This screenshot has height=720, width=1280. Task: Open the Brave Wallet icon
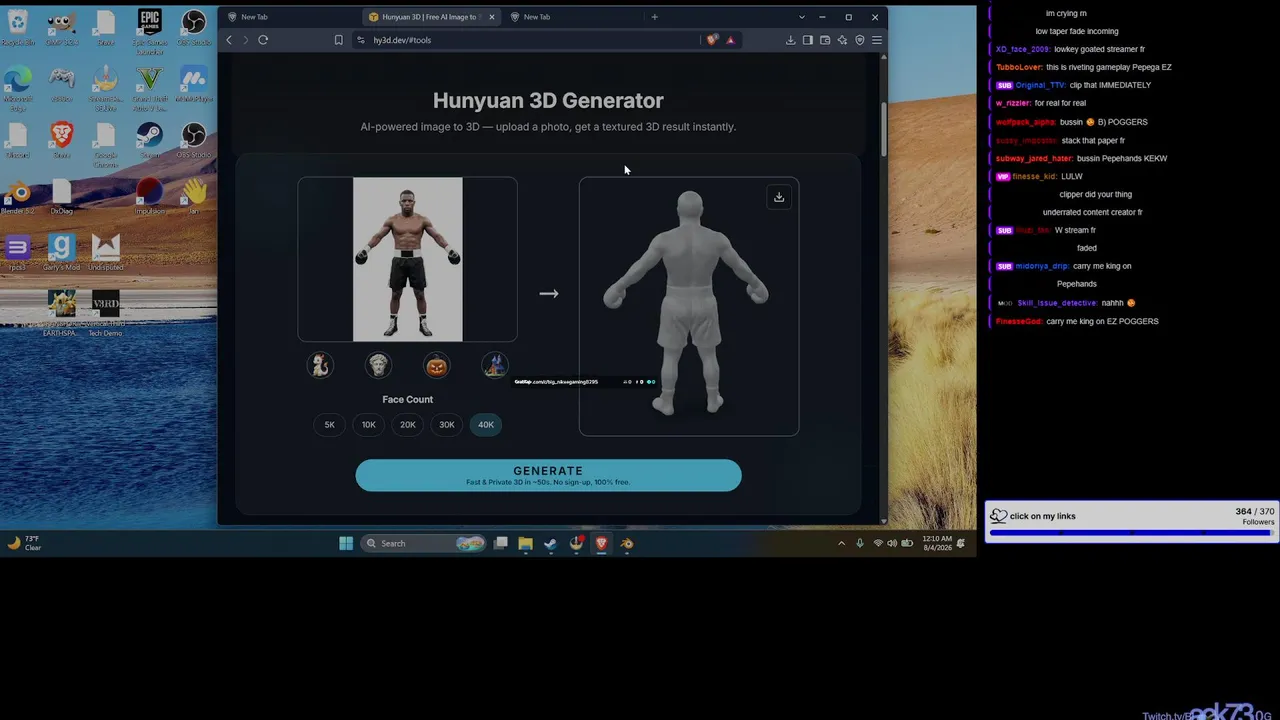pos(825,40)
